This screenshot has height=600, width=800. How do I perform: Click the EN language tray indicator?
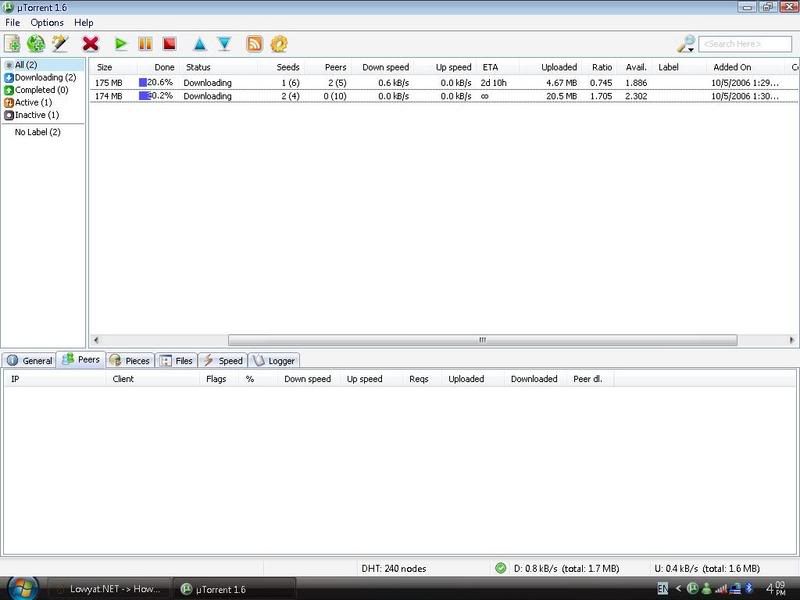pos(663,588)
